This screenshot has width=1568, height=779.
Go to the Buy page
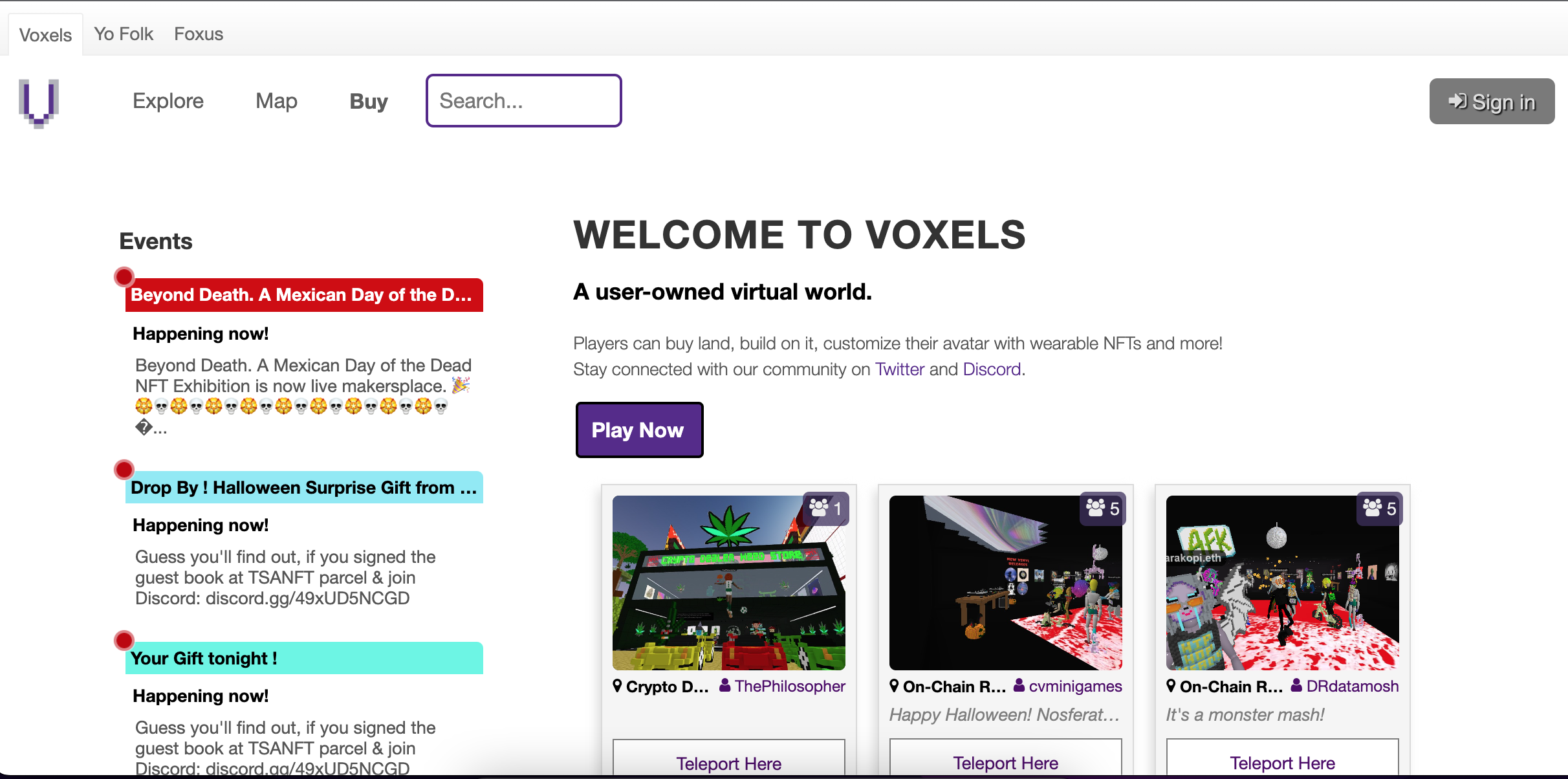point(369,101)
